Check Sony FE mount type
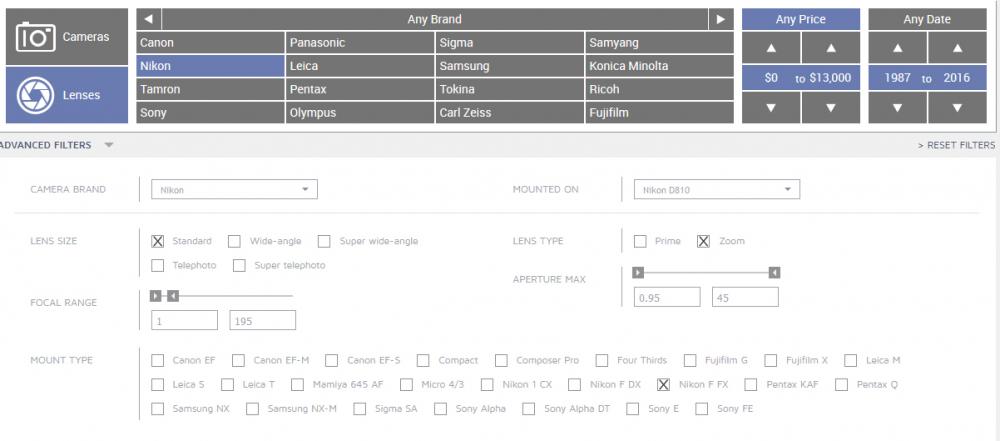Screen dimensions: 1000x441 coord(702,409)
